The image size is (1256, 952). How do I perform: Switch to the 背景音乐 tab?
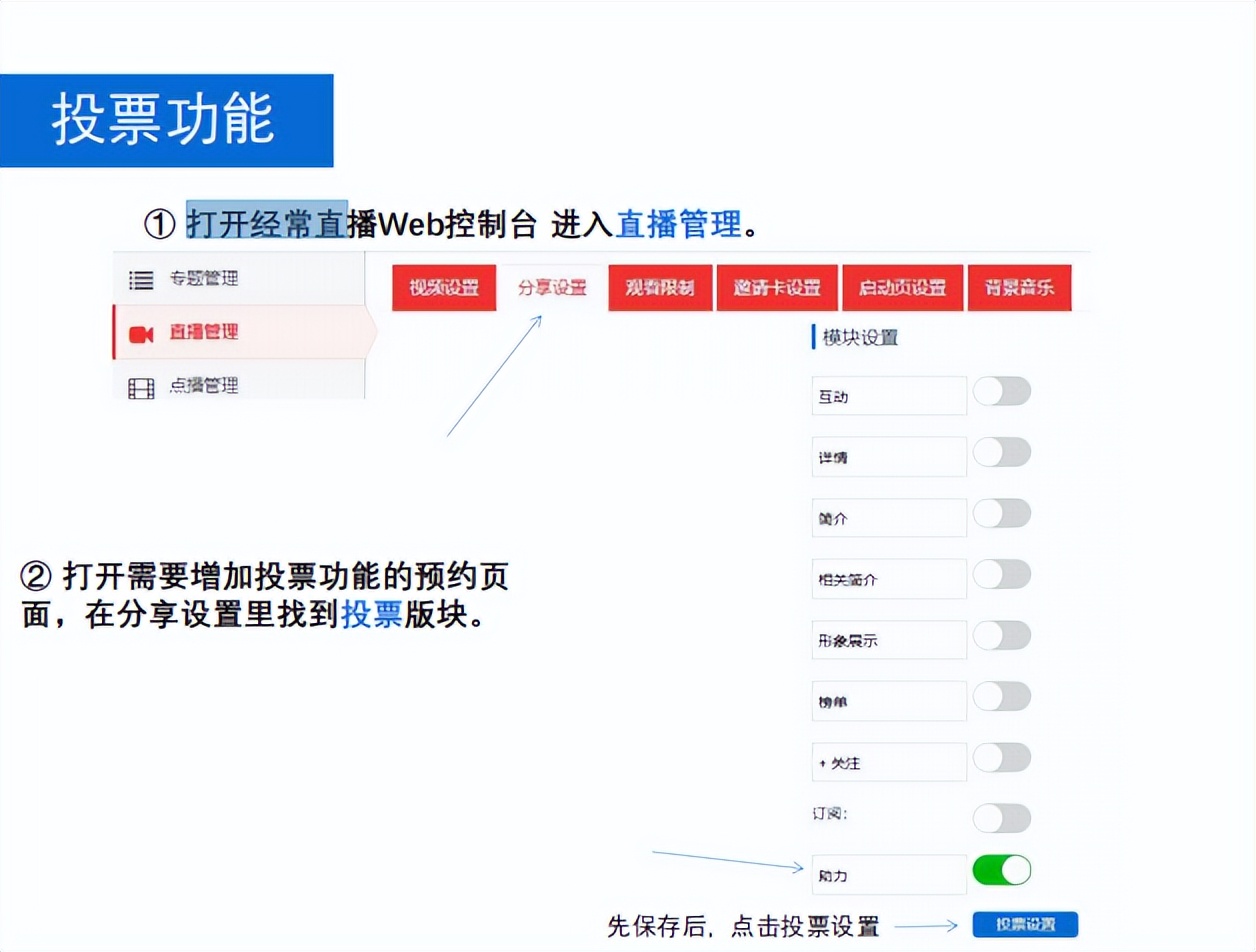coord(1019,287)
